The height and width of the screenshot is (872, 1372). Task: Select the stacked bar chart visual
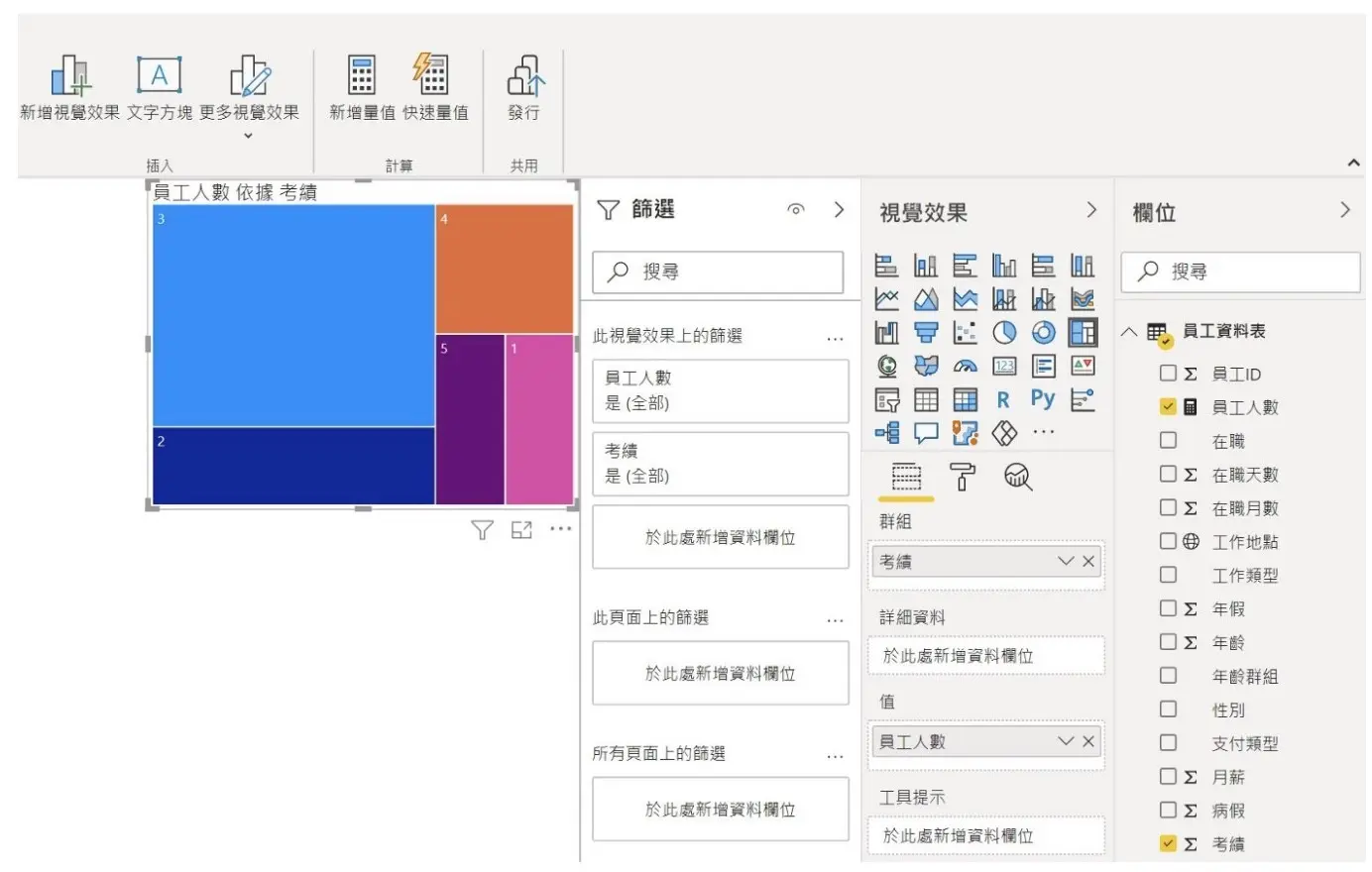coord(886,266)
